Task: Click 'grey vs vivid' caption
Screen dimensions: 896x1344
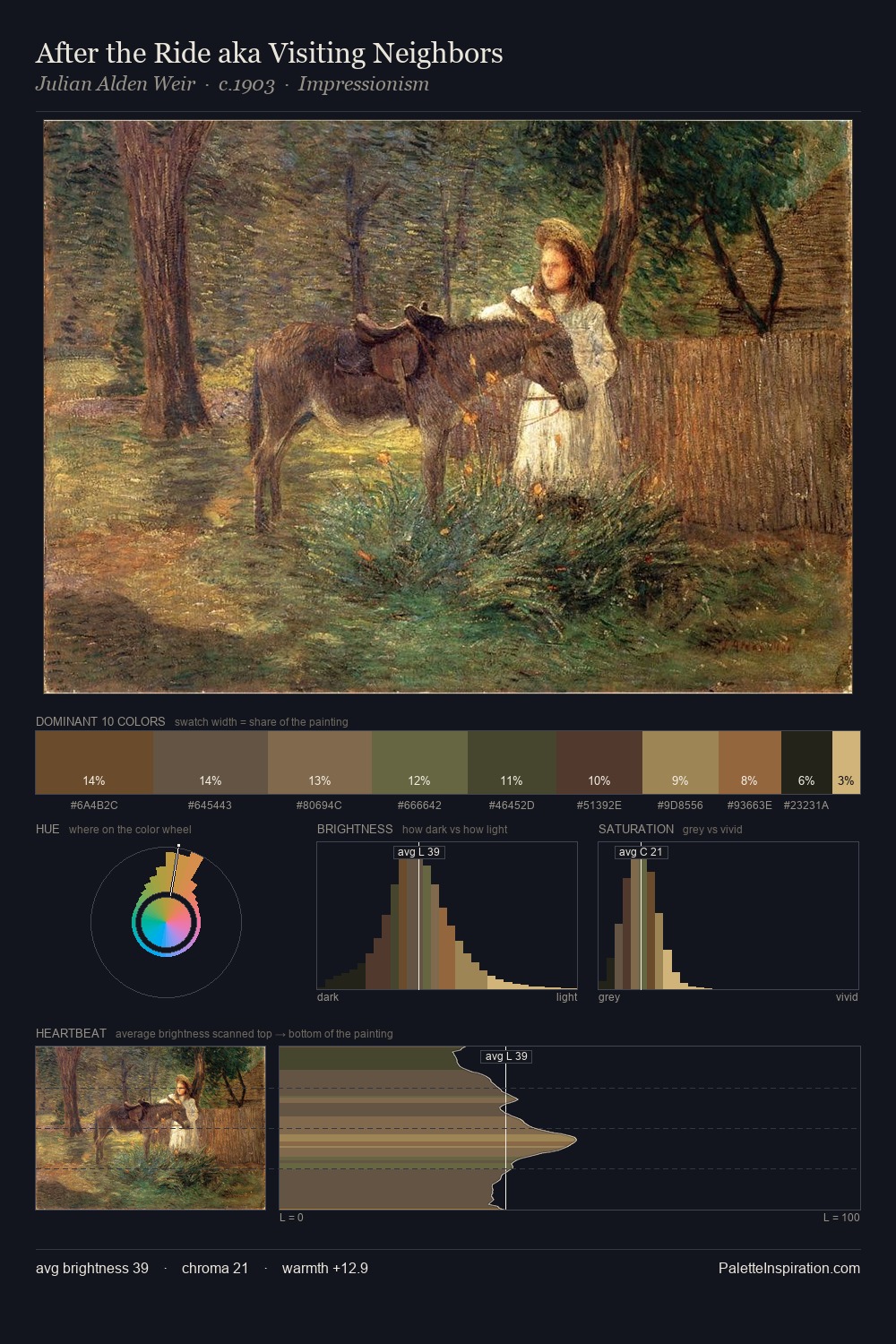Action: [712, 830]
